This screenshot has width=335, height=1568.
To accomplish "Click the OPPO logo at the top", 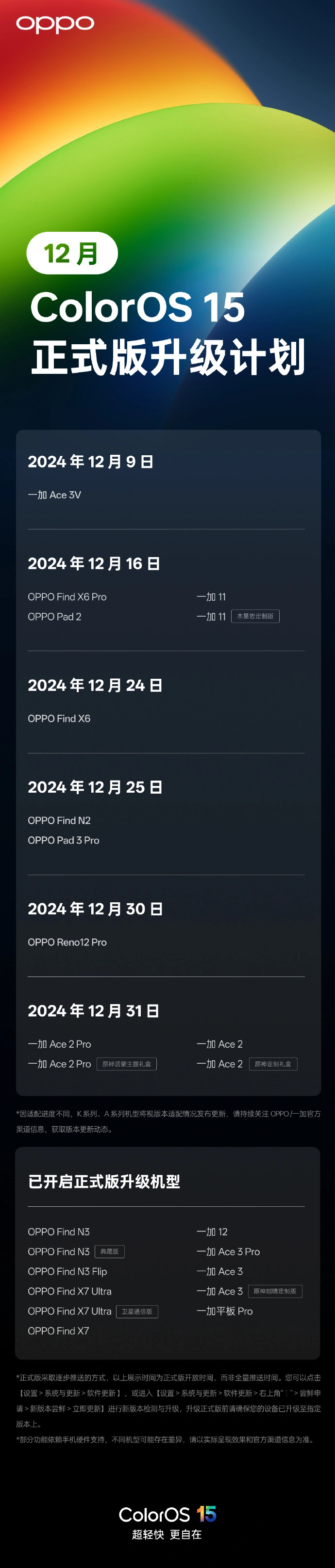I will (55, 24).
